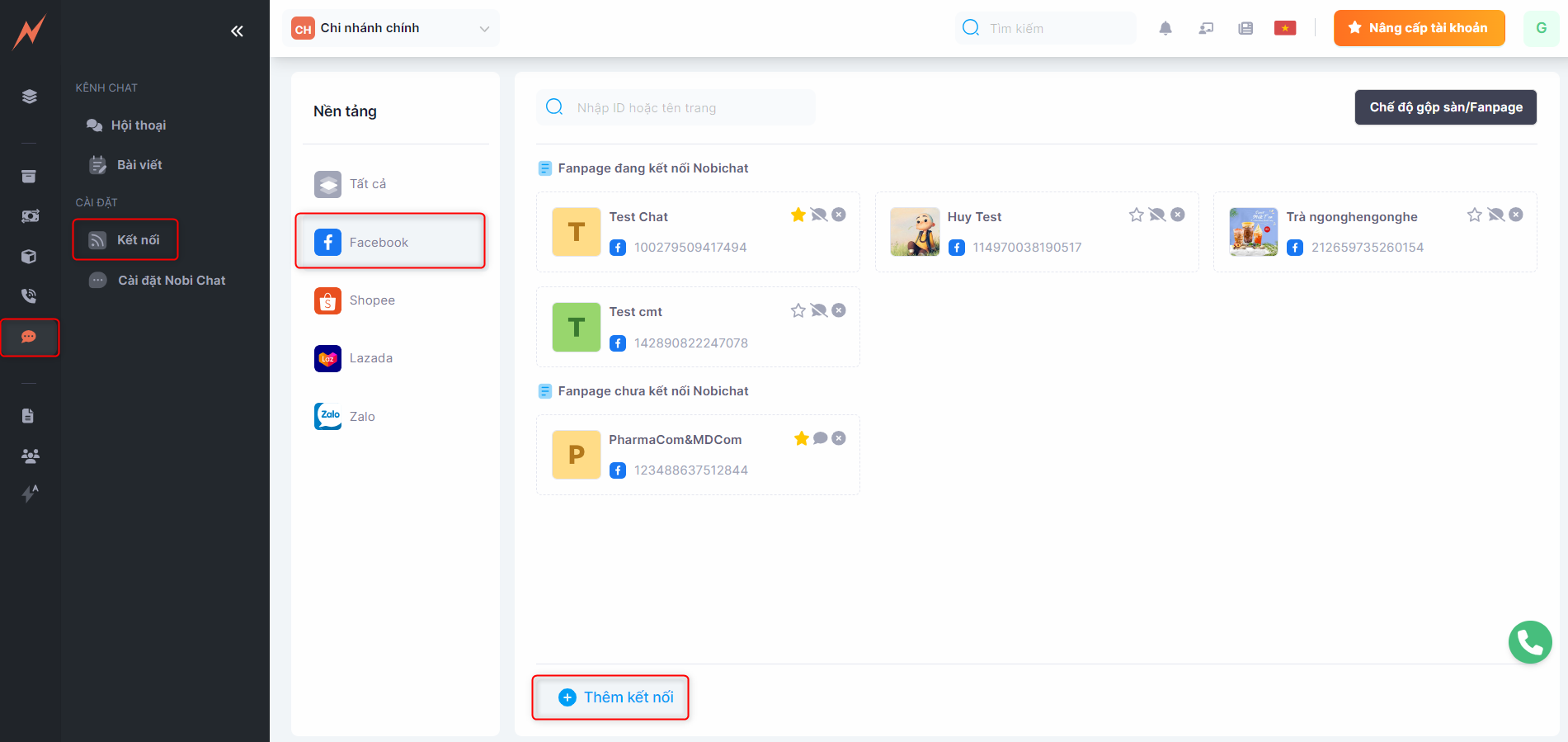Select Shopee platform filter
The width and height of the screenshot is (1568, 742).
(372, 300)
